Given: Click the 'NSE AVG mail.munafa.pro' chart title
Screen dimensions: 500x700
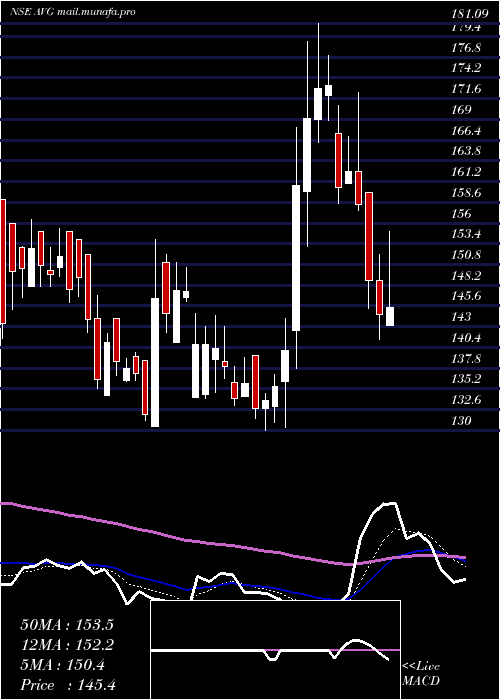Looking at the screenshot, I should pyautogui.click(x=73, y=12).
